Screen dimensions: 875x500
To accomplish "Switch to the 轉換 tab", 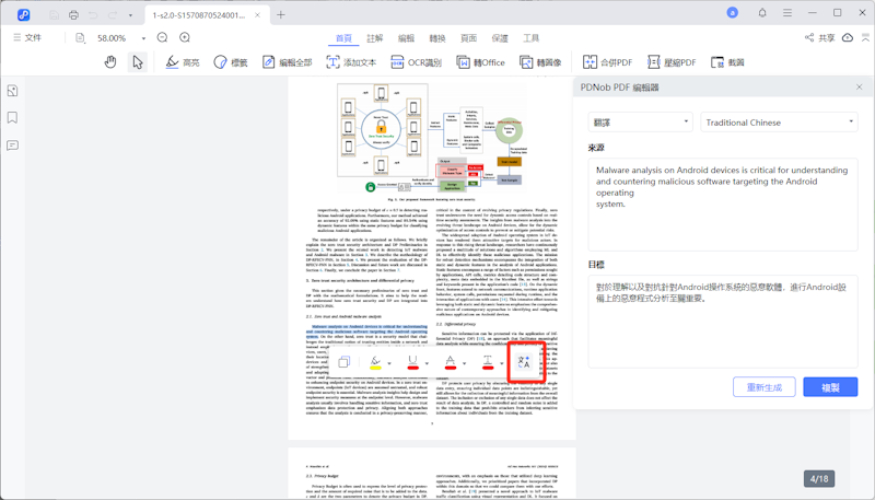I will point(437,38).
